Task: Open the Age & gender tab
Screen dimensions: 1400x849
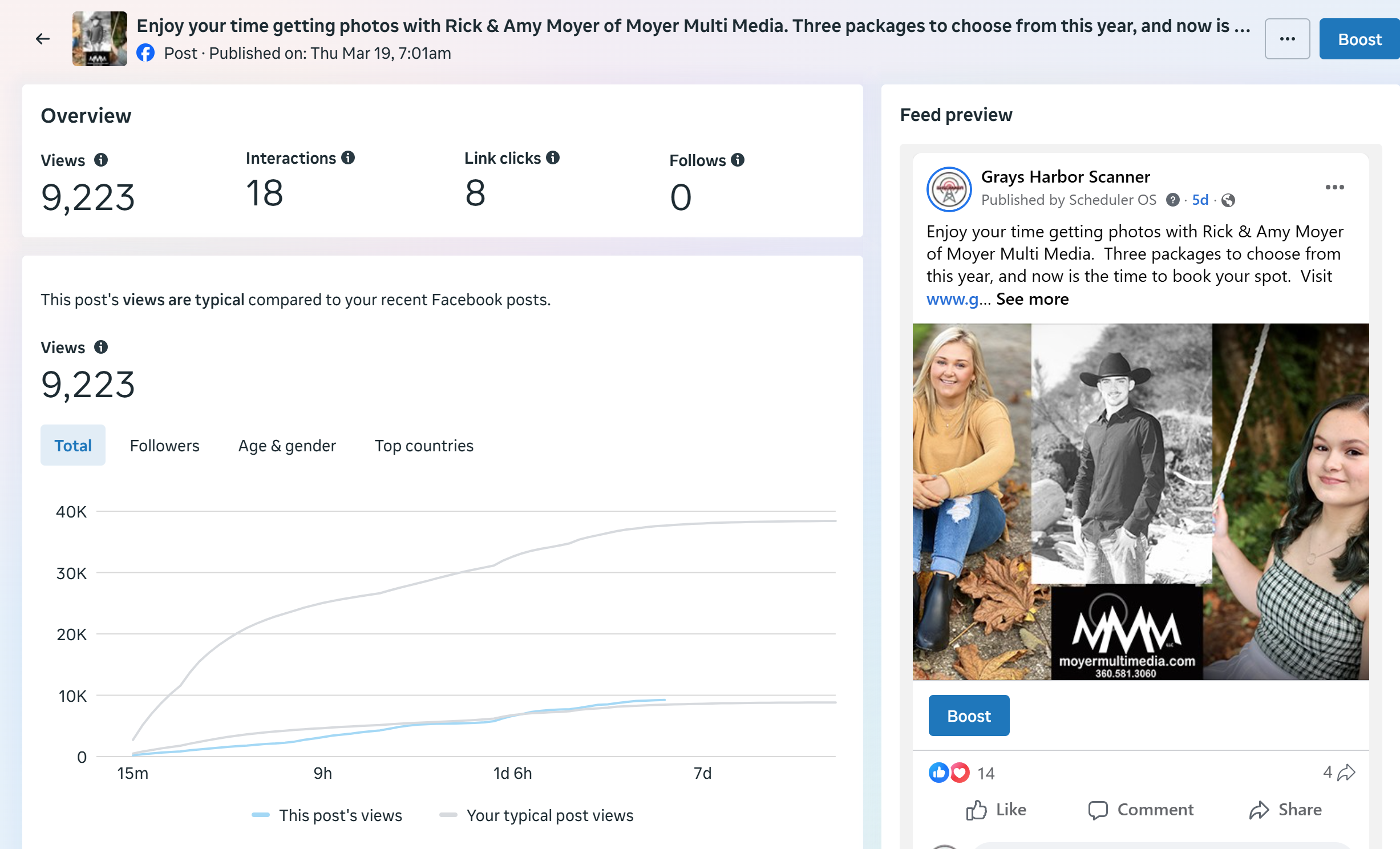Action: [x=287, y=446]
